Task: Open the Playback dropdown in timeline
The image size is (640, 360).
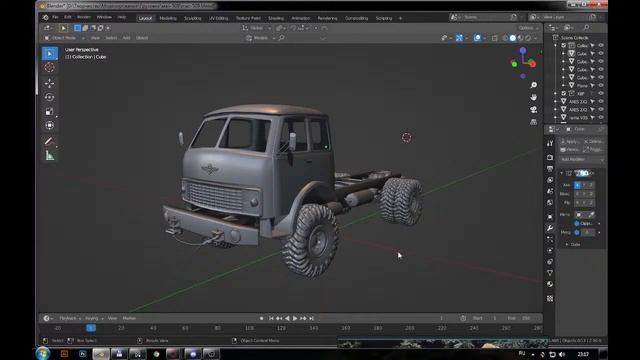Action: tap(70, 318)
